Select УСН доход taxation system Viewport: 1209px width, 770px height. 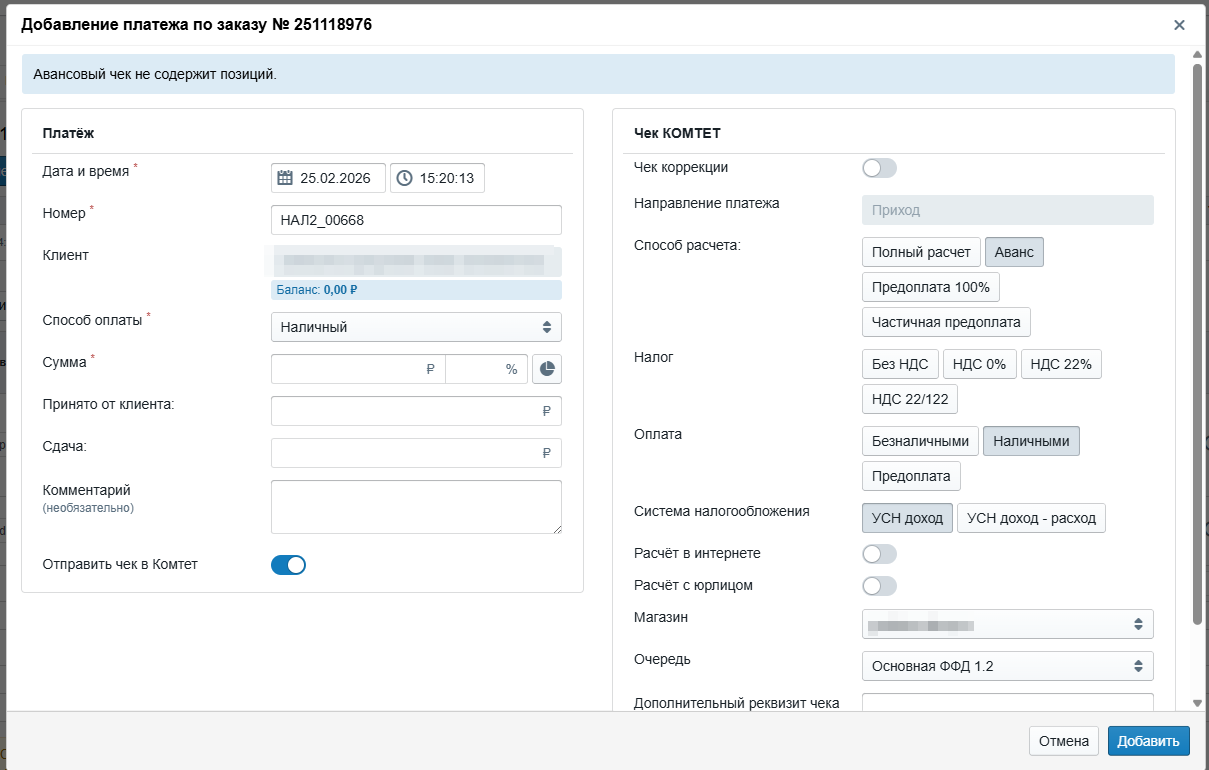907,518
